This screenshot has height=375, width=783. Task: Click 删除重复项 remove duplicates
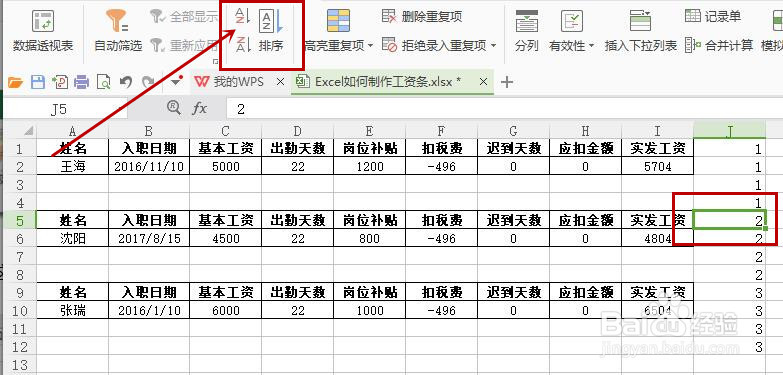pos(422,16)
